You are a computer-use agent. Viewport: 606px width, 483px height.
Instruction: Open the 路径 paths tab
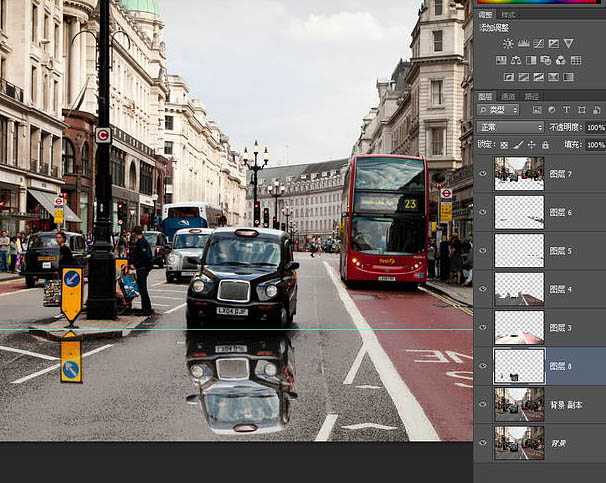[x=532, y=96]
